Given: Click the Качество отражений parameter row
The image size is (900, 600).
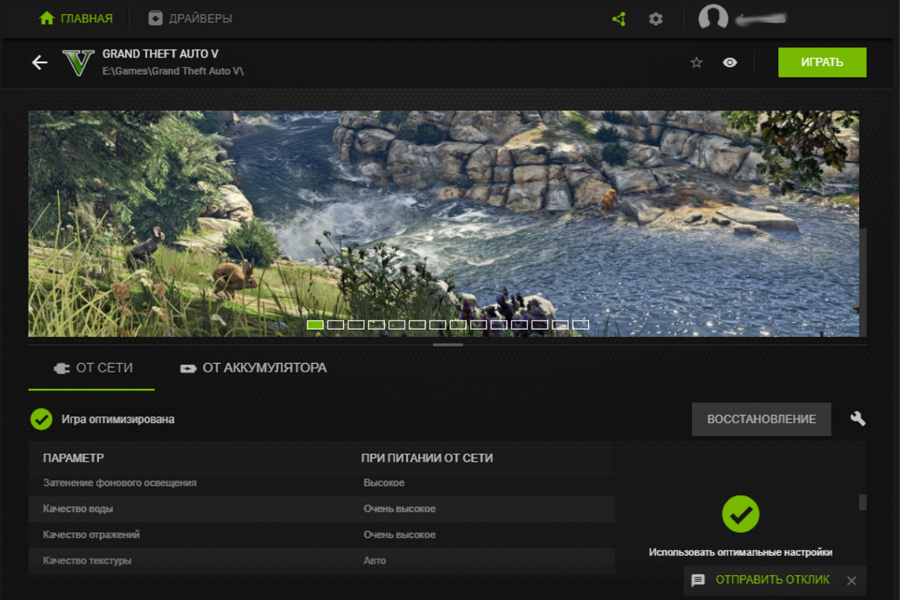Looking at the screenshot, I should [321, 535].
